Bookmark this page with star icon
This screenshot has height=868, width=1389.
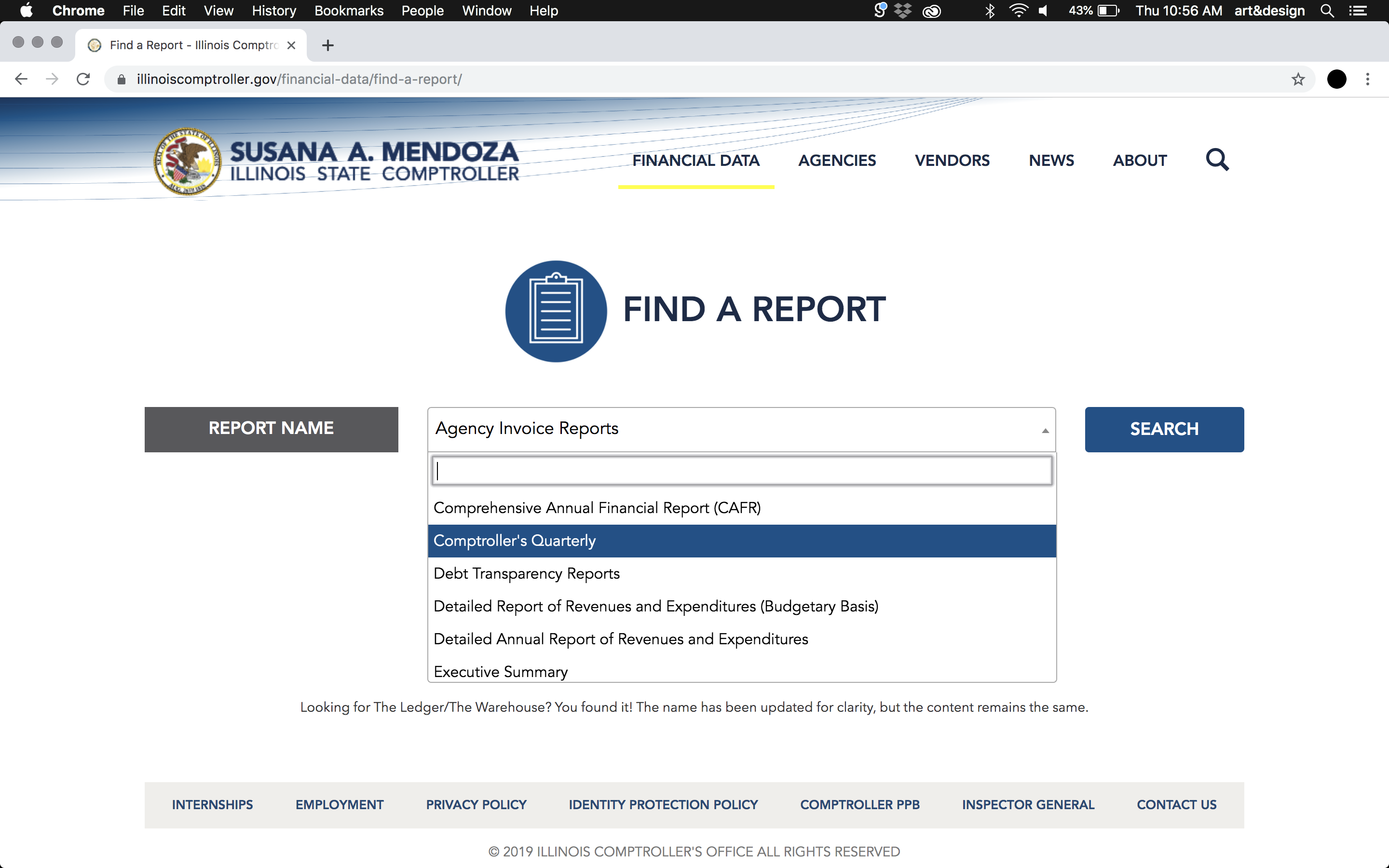pos(1298,79)
